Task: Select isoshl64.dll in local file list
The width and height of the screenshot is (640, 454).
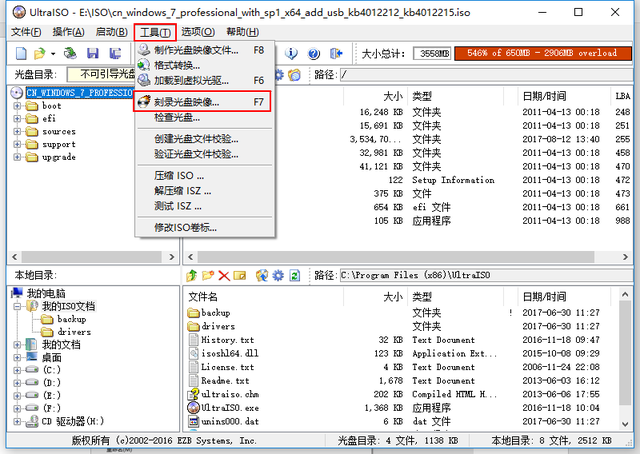Action: [229, 353]
